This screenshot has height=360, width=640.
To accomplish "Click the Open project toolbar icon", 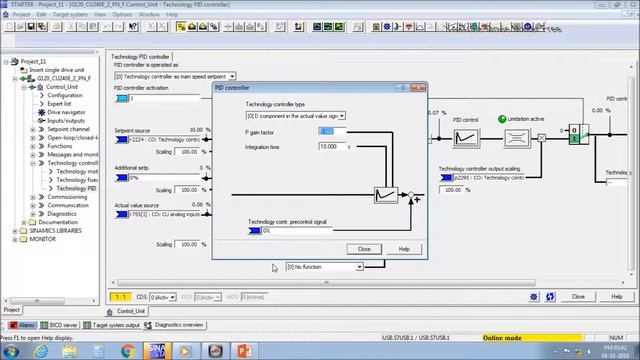I will coord(20,27).
